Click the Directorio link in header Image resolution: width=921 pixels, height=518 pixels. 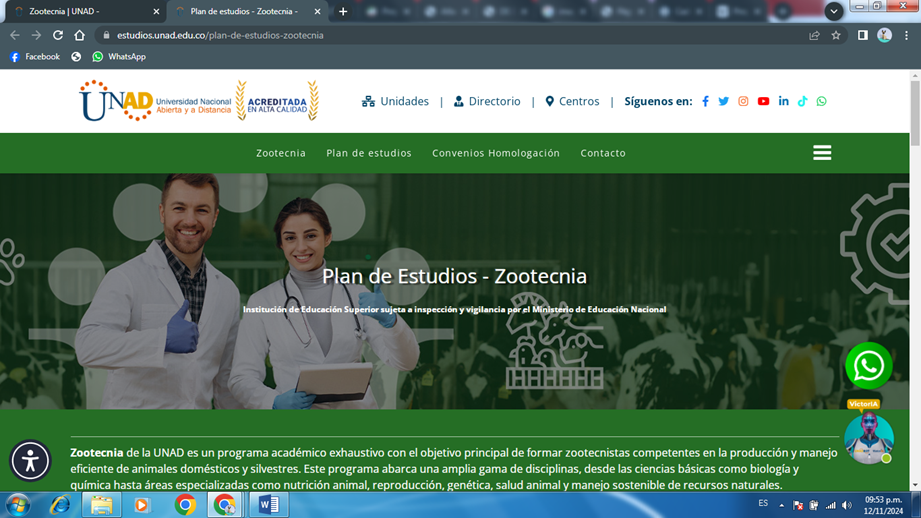487,101
